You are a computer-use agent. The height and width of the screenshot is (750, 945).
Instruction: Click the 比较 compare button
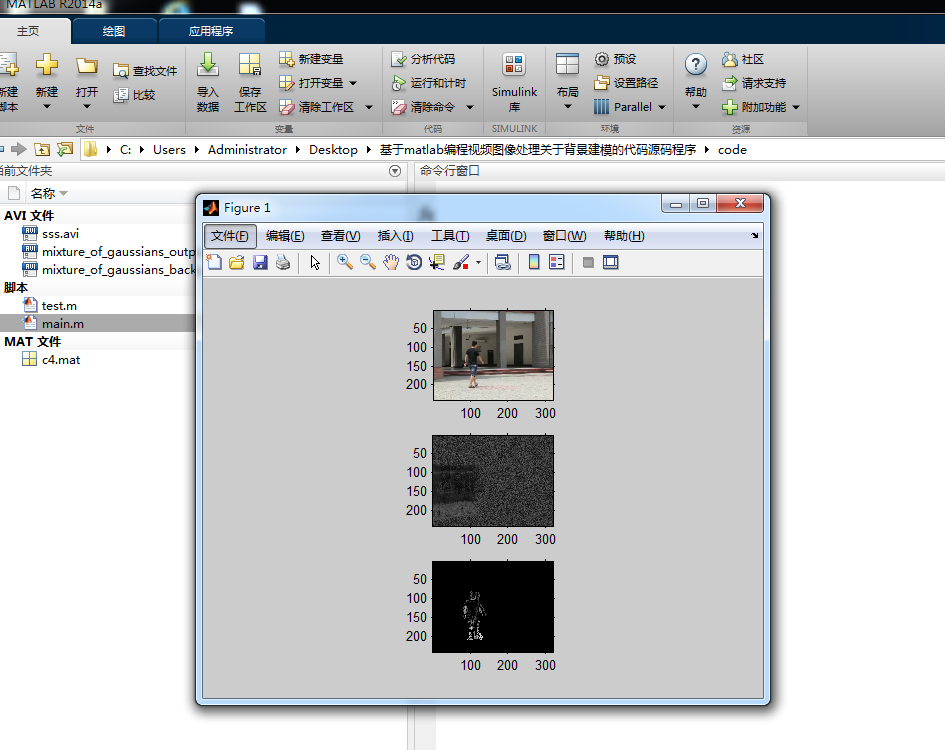tap(134, 95)
